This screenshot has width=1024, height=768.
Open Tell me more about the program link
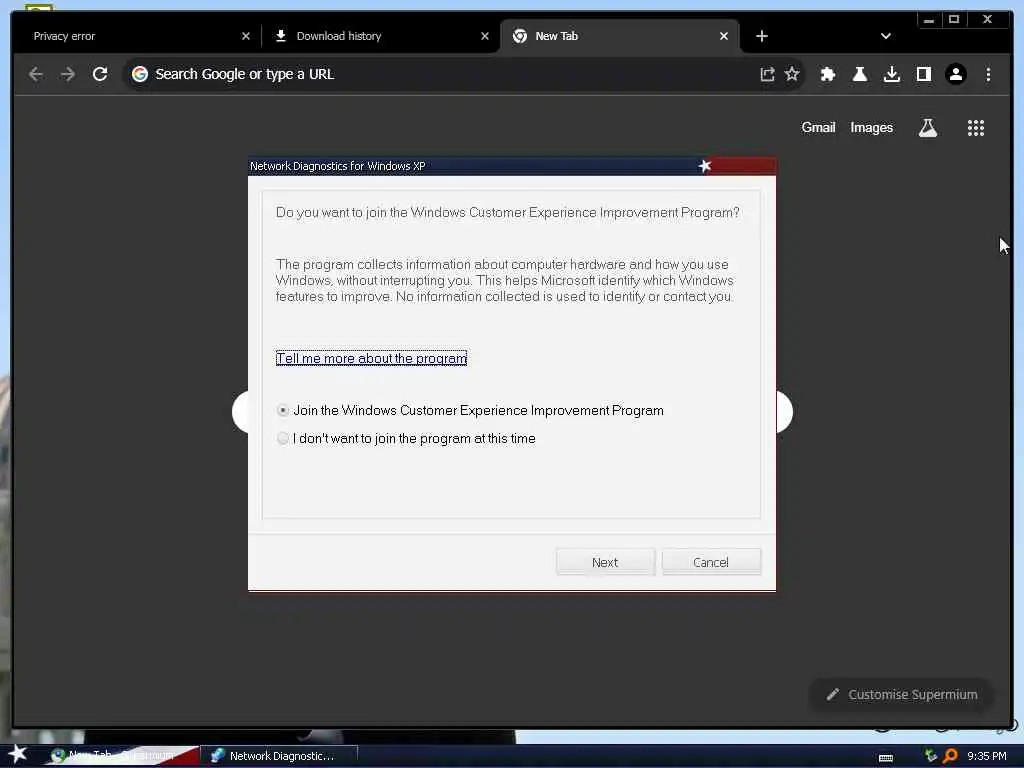click(371, 359)
